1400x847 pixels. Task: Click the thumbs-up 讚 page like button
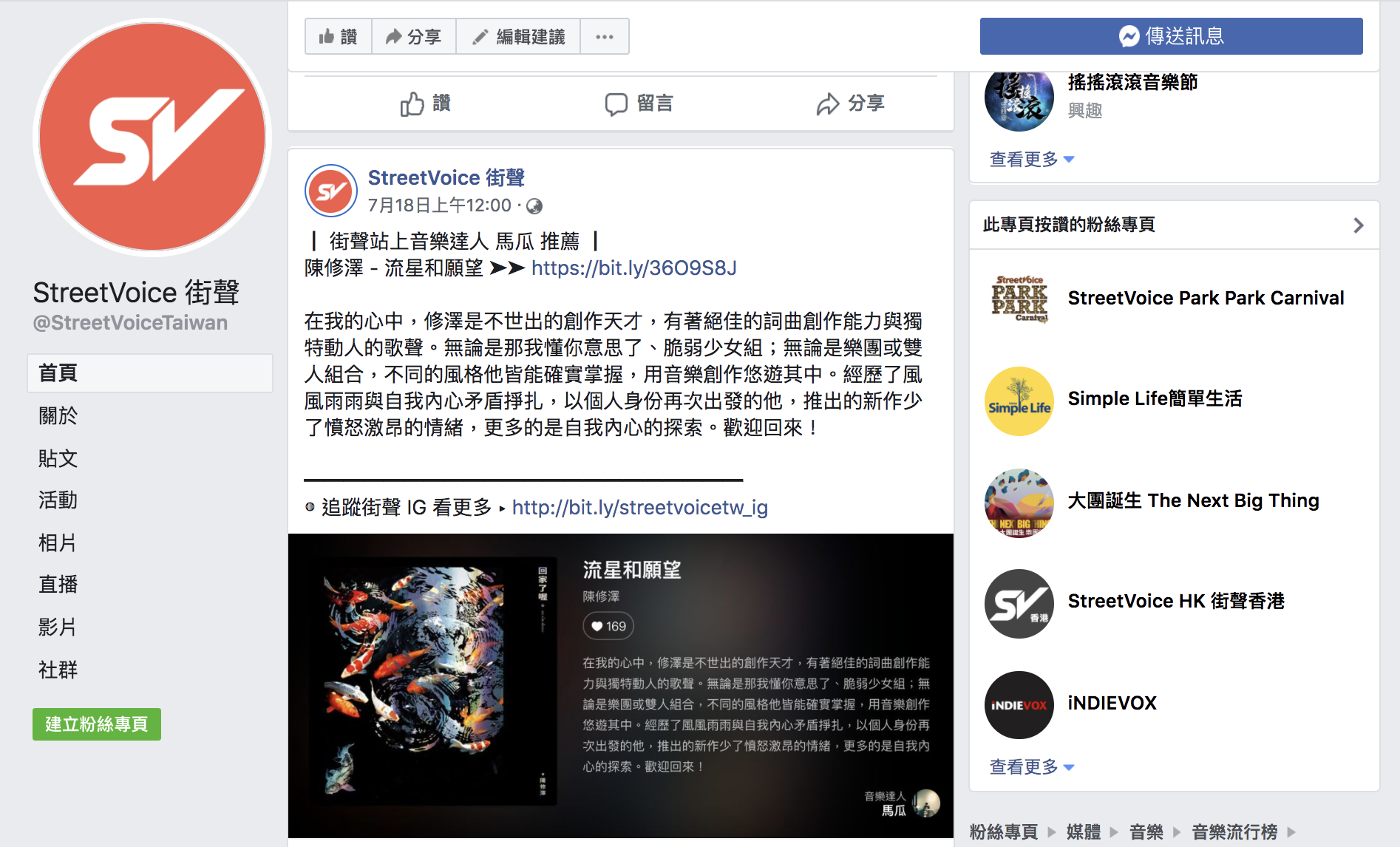click(x=339, y=36)
